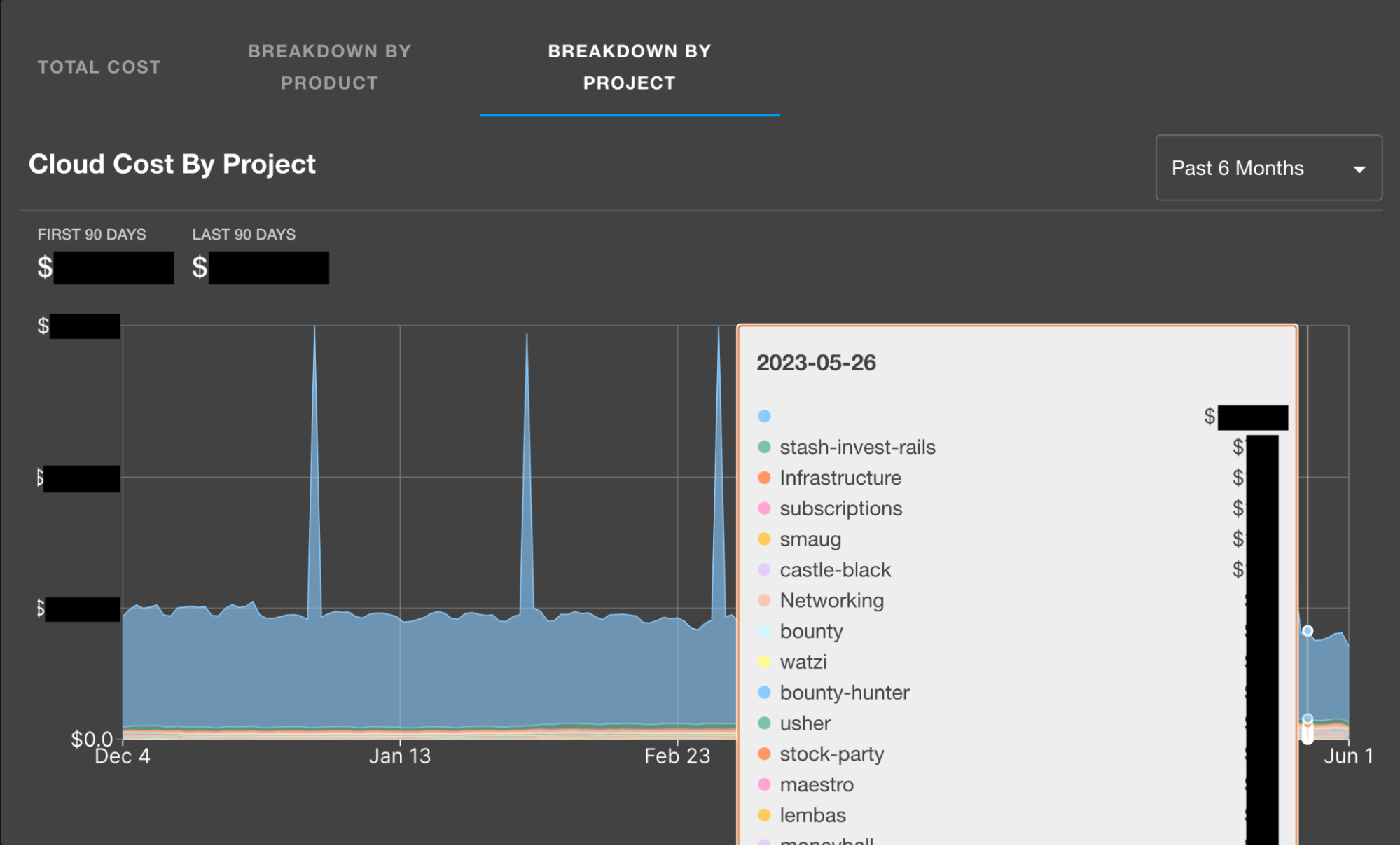The height and width of the screenshot is (846, 1400).
Task: Click the stash-invest-rails project color dot
Action: [x=765, y=447]
